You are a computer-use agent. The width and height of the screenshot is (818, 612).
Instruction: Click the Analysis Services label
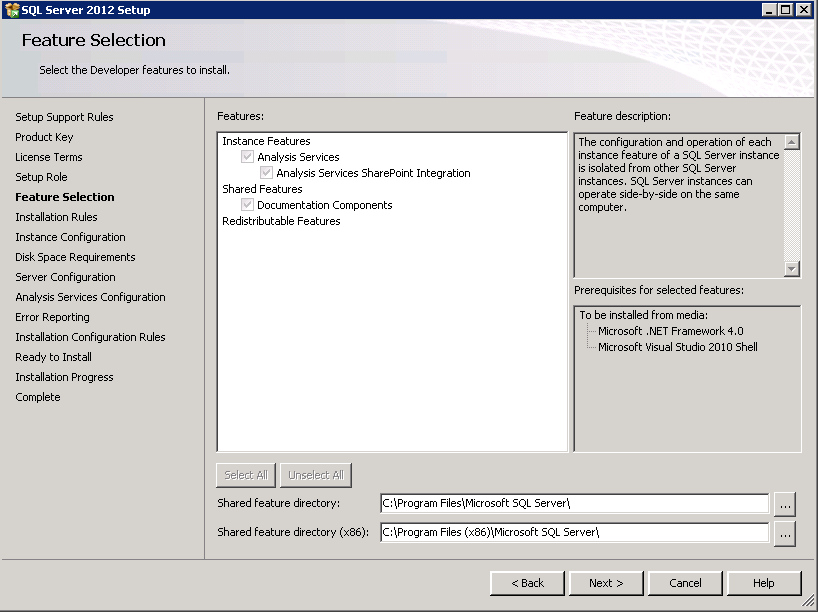tap(298, 157)
